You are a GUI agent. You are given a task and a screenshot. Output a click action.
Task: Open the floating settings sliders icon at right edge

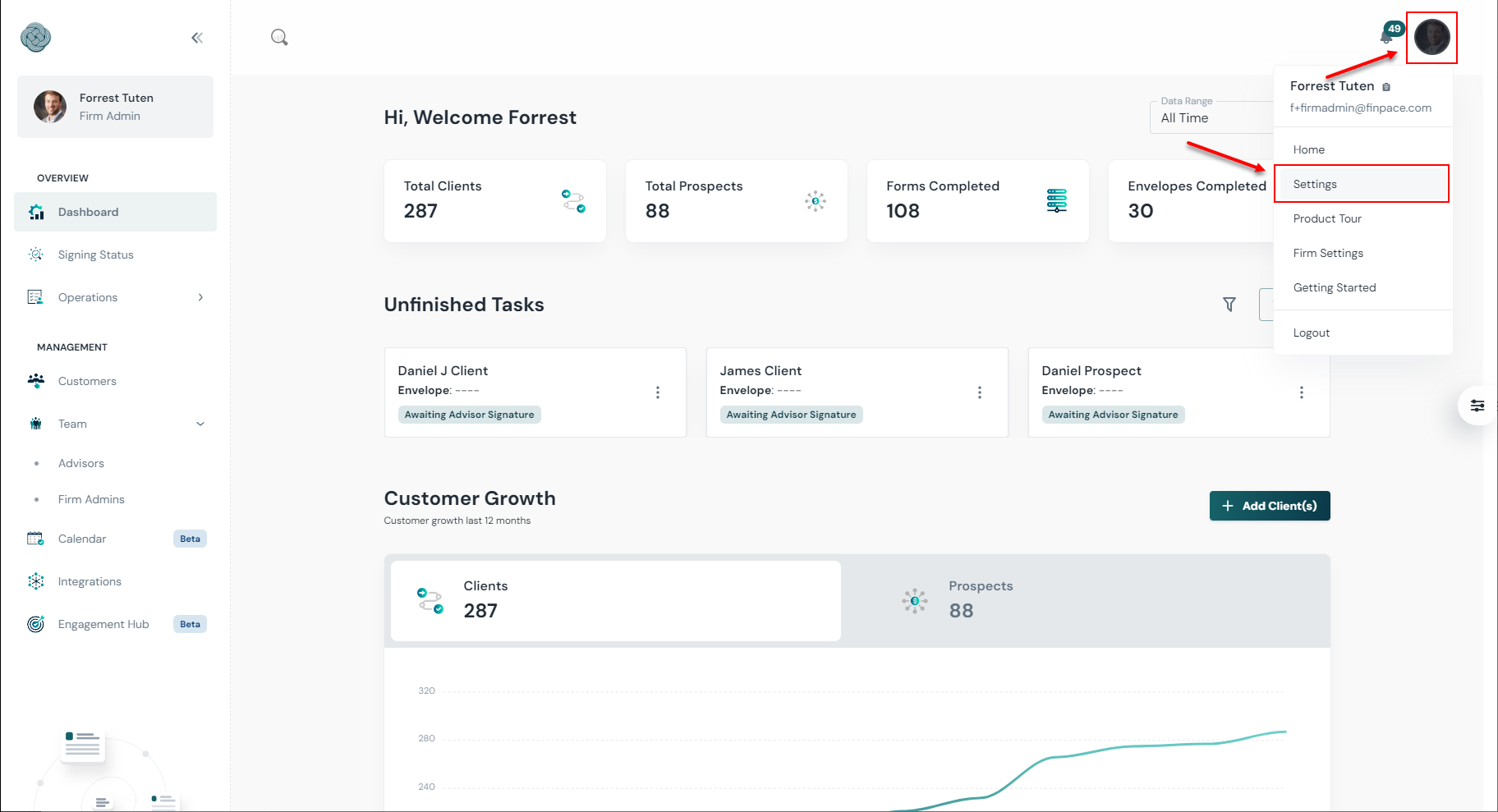coord(1477,406)
